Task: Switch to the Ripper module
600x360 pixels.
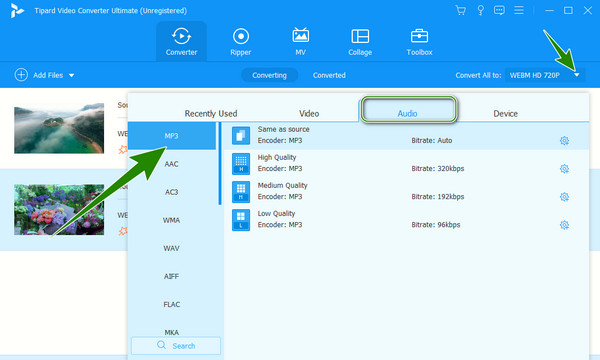Action: click(x=241, y=41)
